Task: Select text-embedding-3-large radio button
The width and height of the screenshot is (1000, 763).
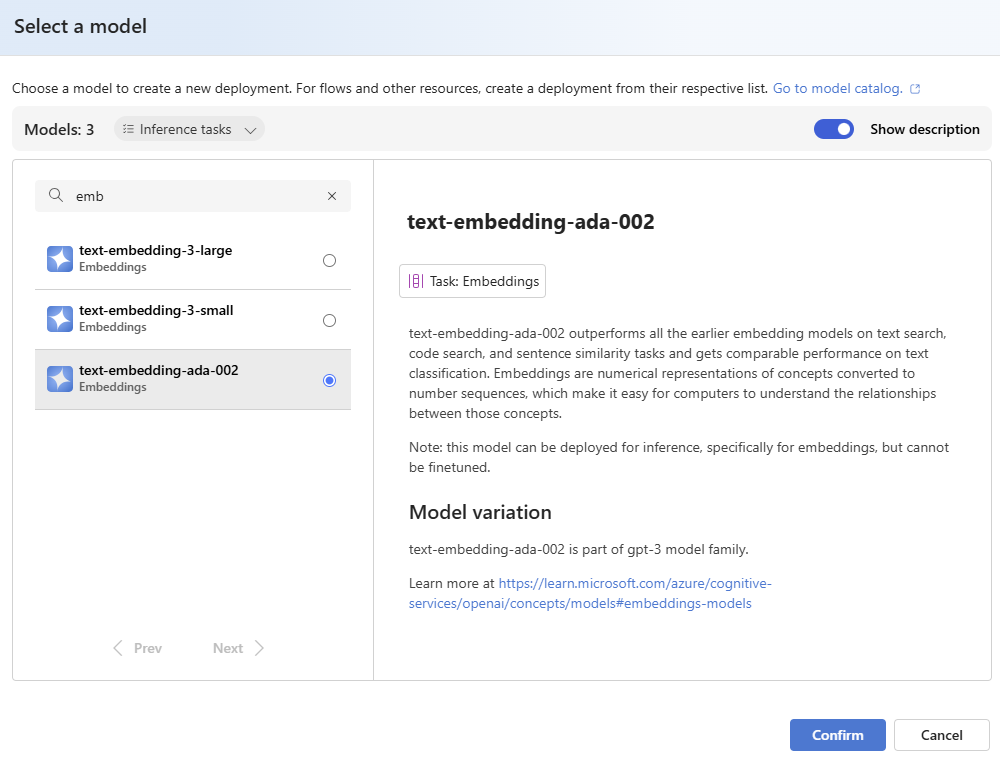Action: click(329, 260)
